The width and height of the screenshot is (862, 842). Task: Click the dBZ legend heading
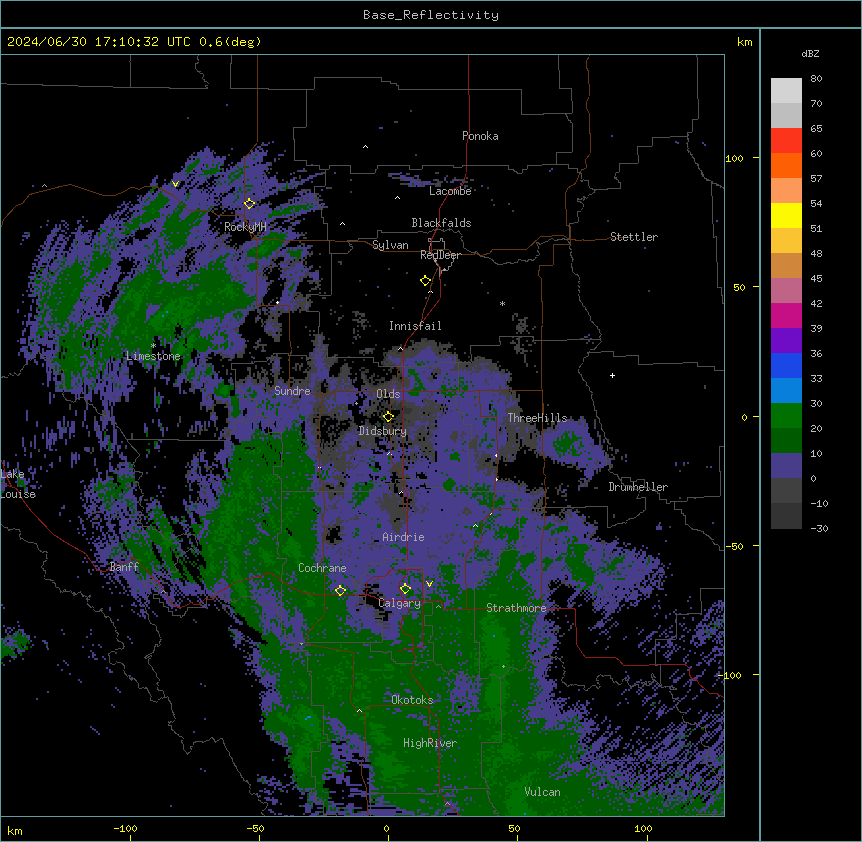point(810,53)
